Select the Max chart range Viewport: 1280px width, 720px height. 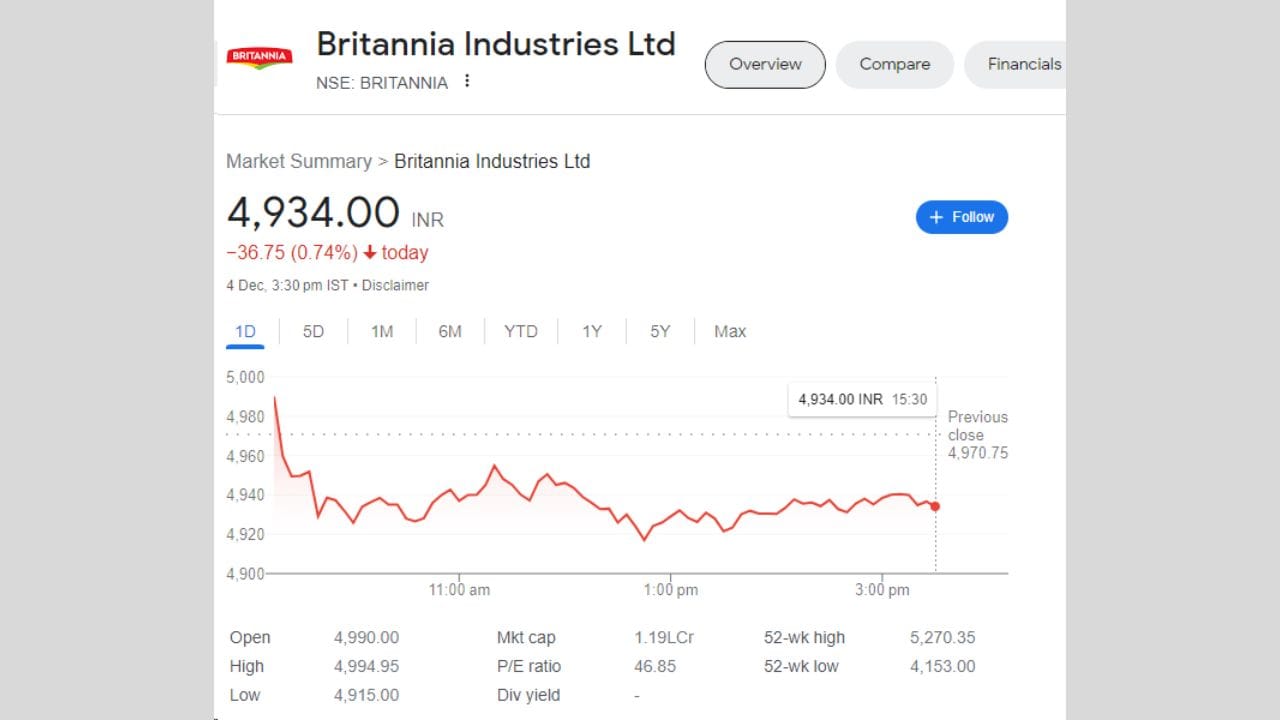[729, 331]
